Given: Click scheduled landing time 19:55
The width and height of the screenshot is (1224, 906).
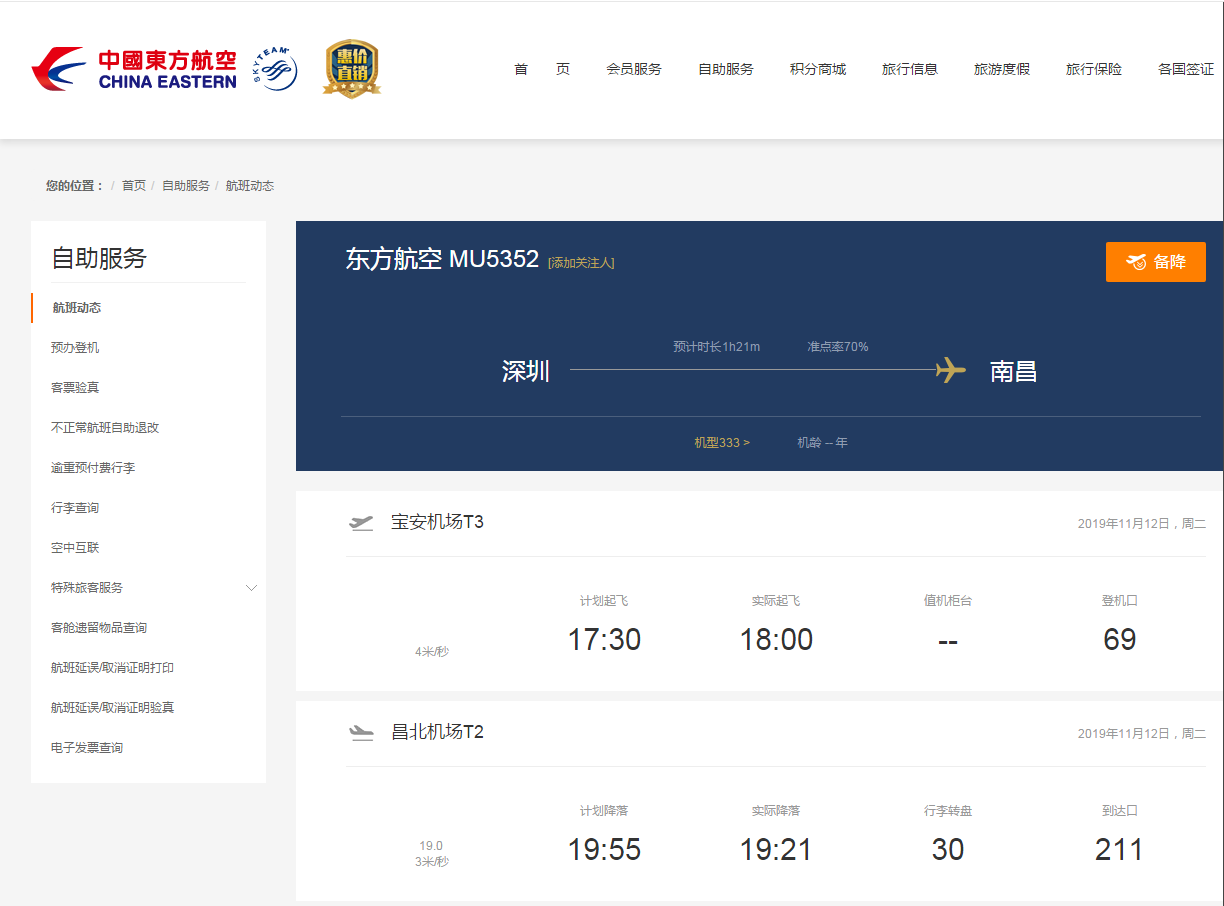Looking at the screenshot, I should (604, 850).
